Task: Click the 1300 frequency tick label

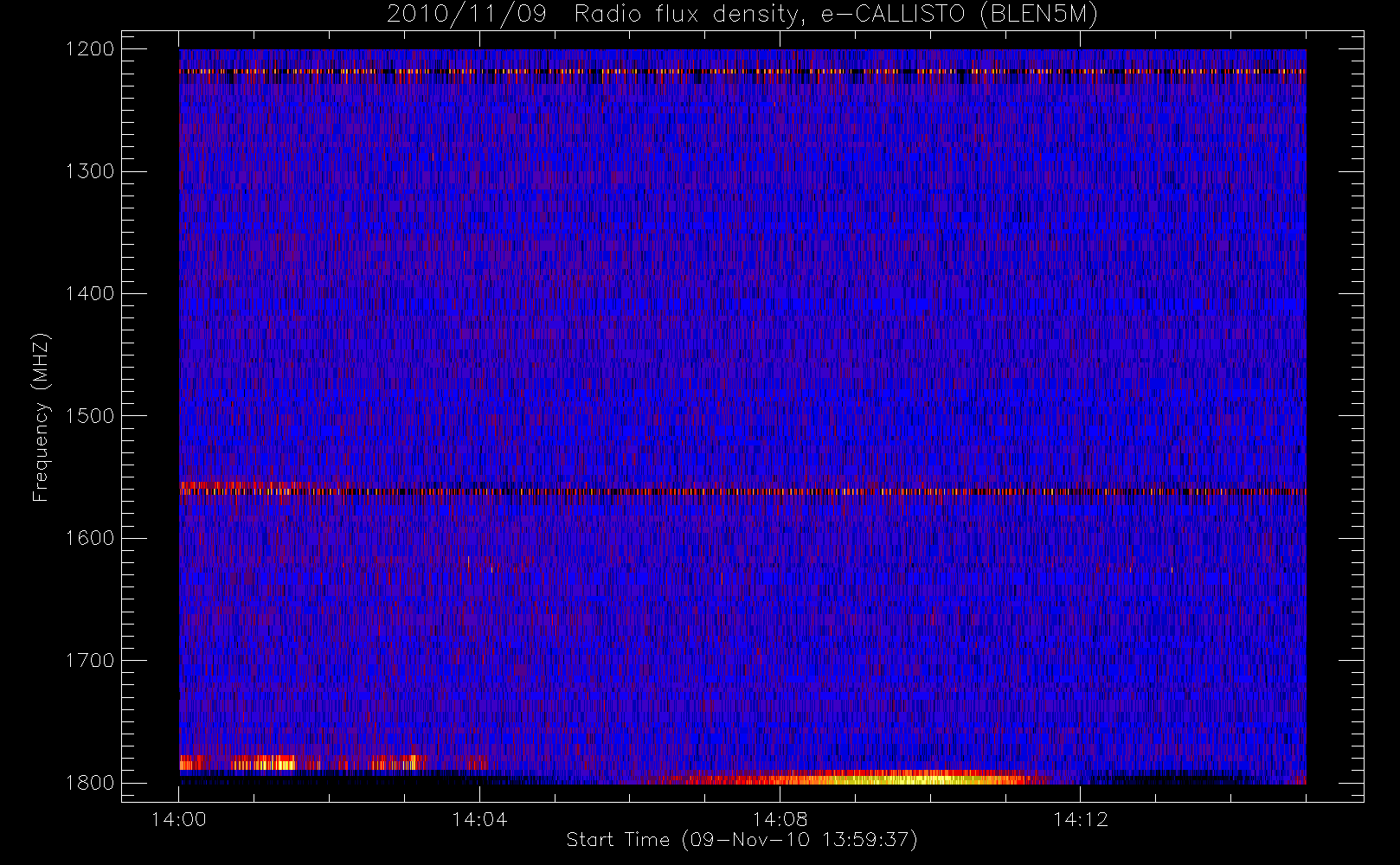Action: pyautogui.click(x=91, y=171)
